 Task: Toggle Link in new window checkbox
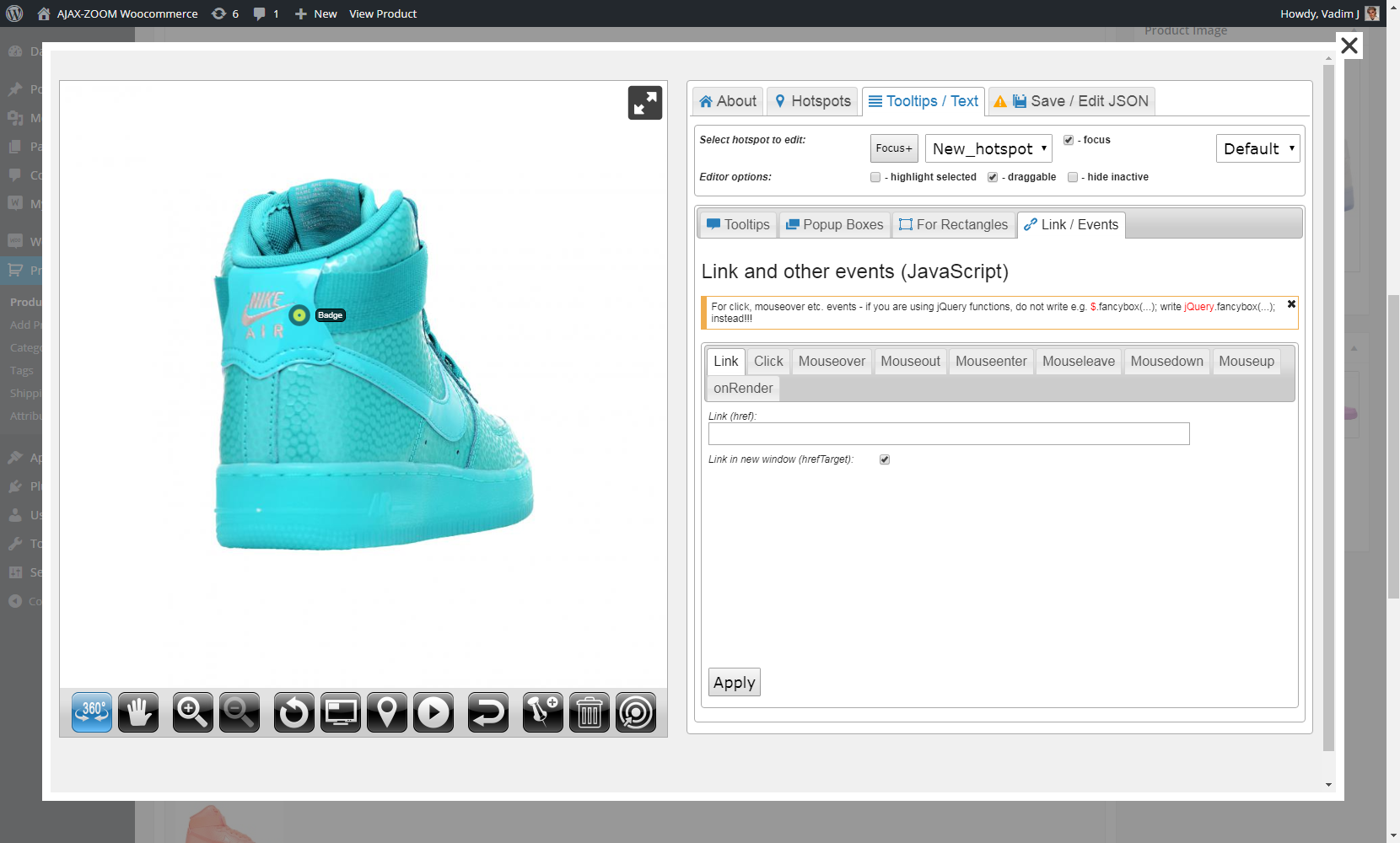pos(885,459)
